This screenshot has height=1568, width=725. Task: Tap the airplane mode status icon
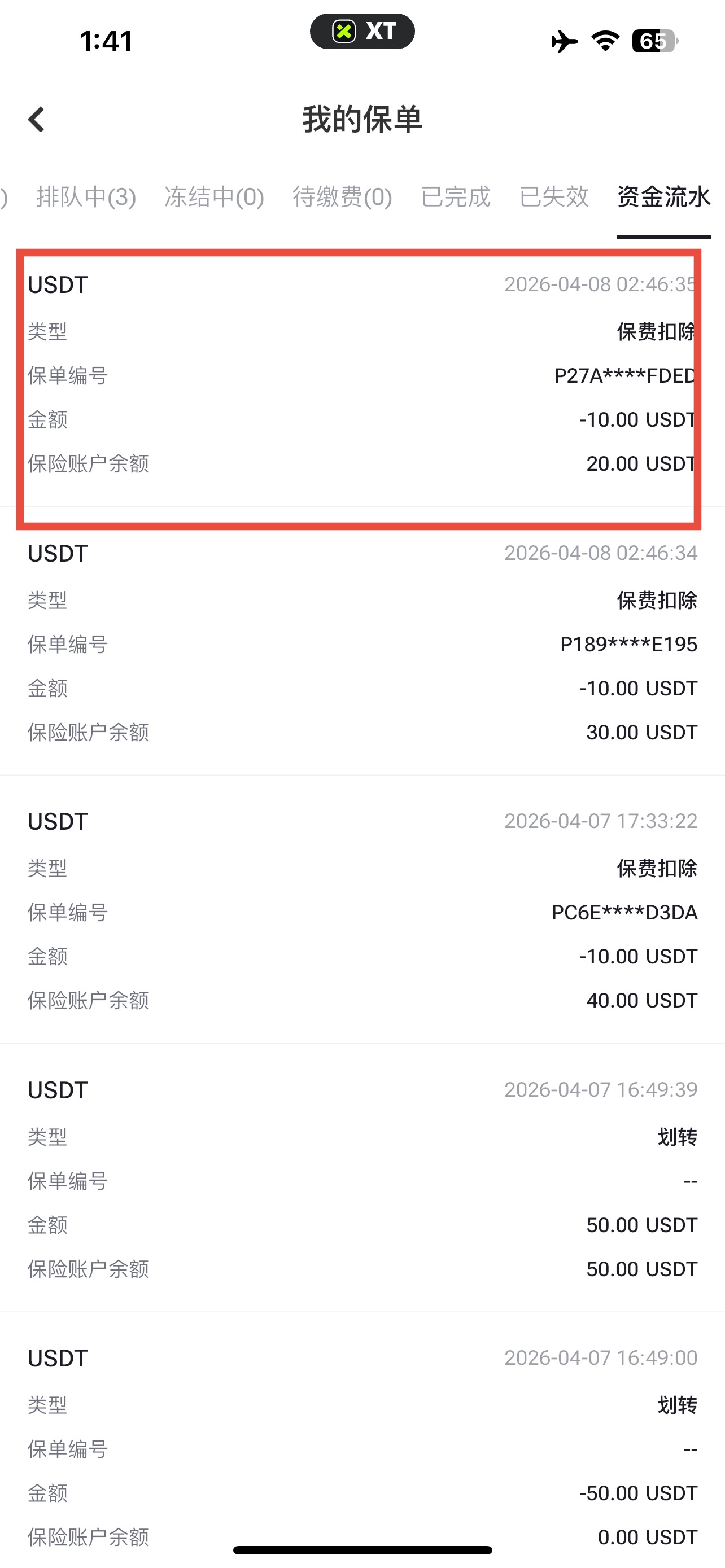click(564, 41)
